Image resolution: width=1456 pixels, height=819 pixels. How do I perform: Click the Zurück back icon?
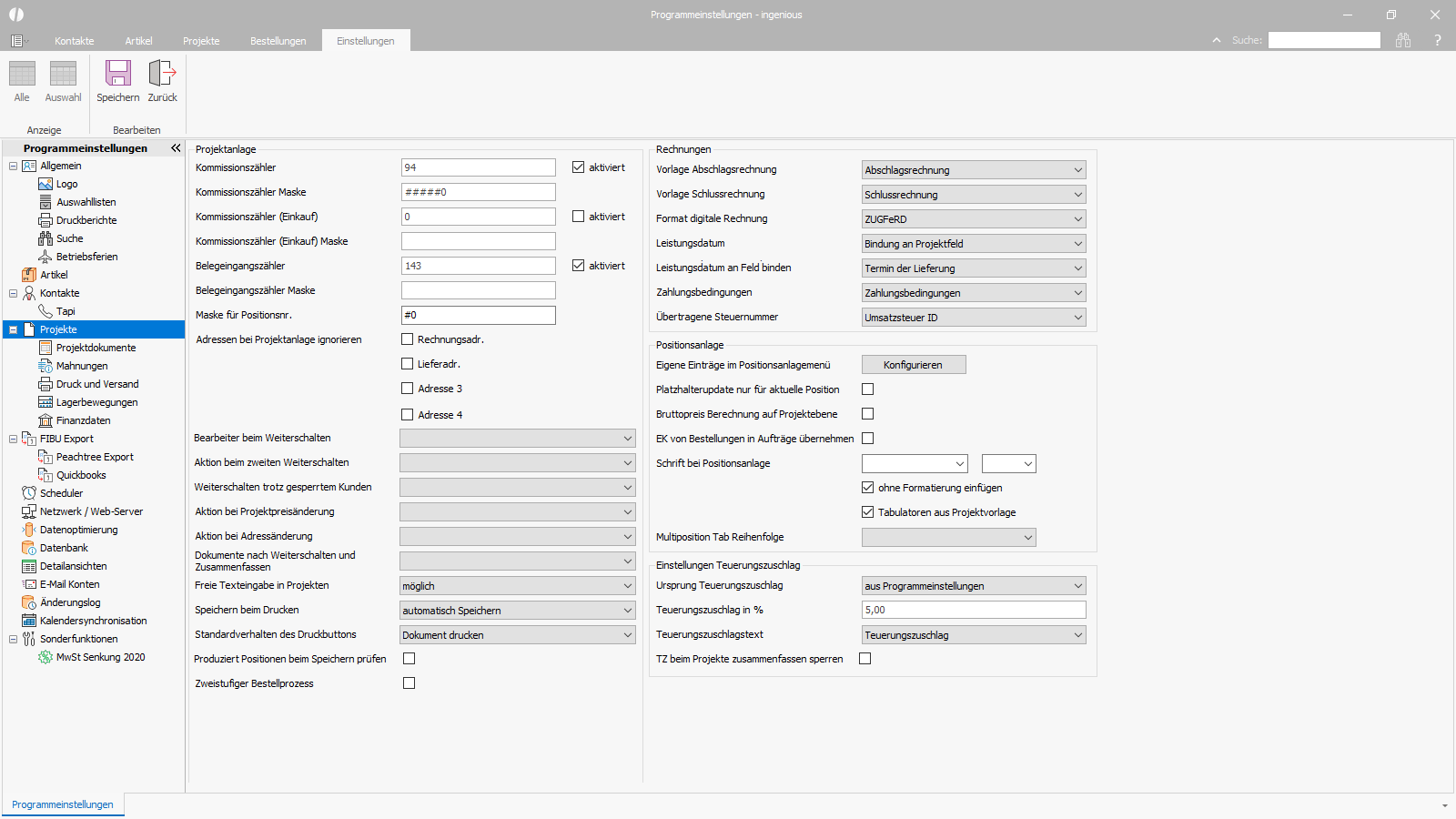[162, 73]
